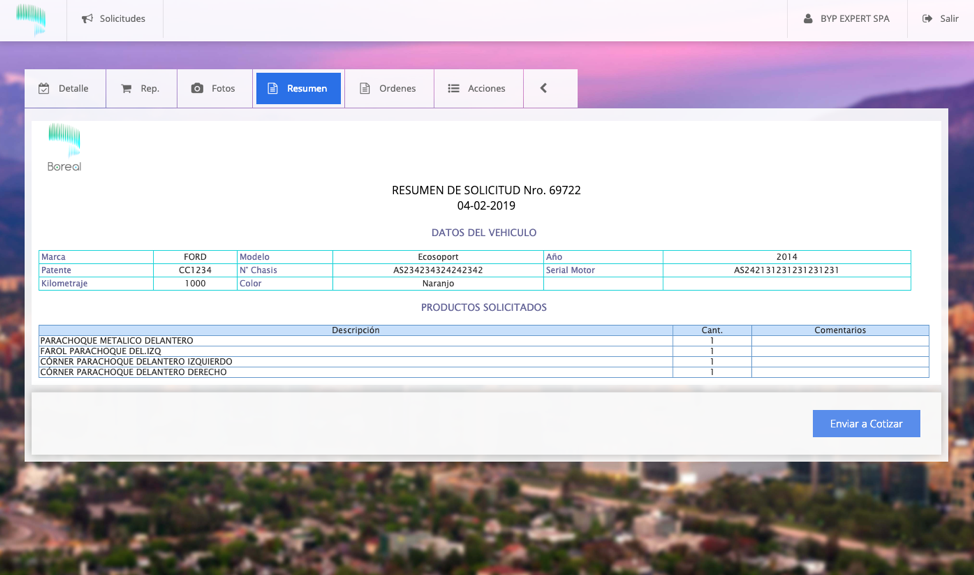The image size is (974, 575).
Task: Click the document icon on the Ordenes tab
Action: click(x=365, y=89)
